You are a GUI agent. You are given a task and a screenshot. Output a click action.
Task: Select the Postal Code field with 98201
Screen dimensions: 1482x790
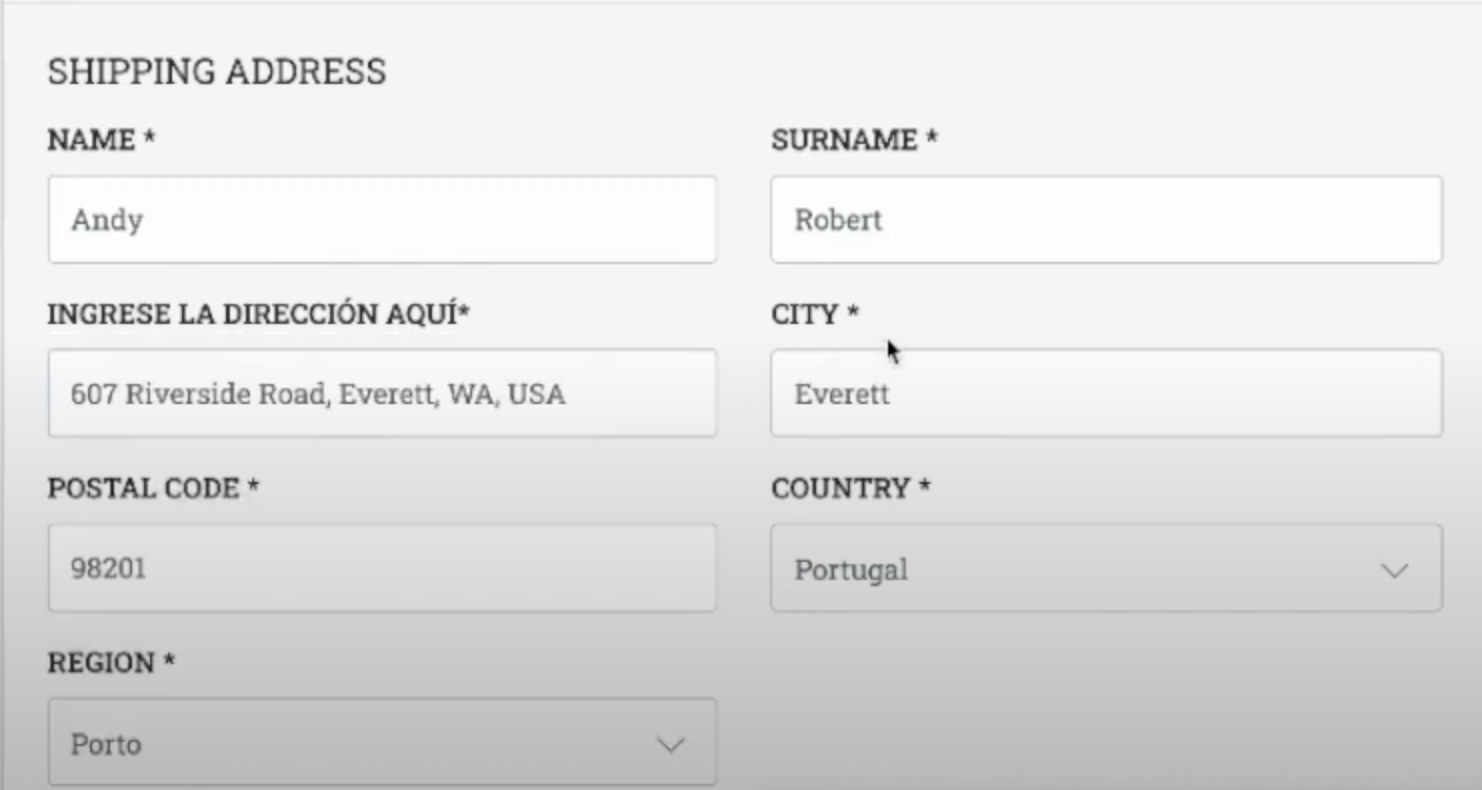(382, 568)
